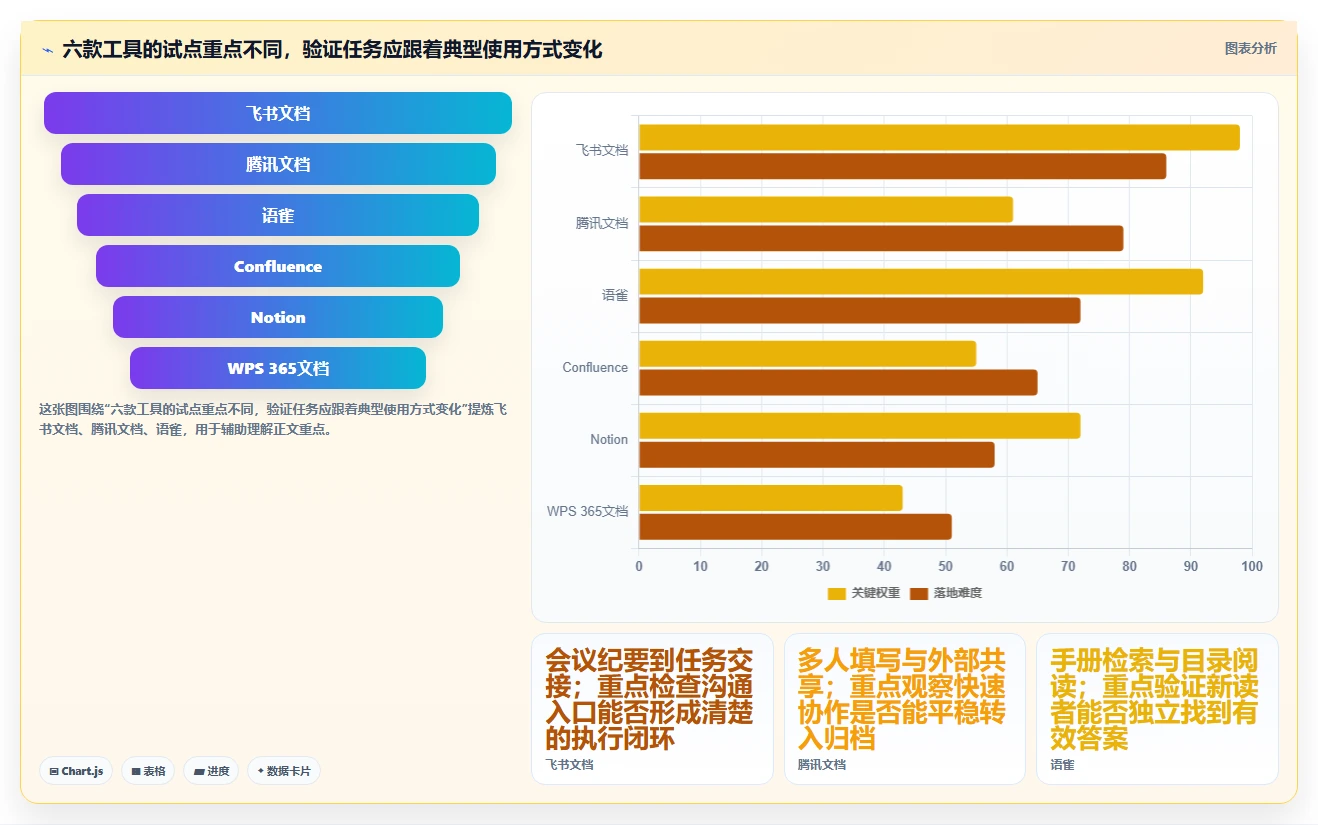This screenshot has width=1318, height=825.
Task: Click WPS 365文档 brown 落地难度 bar
Action: (795, 526)
